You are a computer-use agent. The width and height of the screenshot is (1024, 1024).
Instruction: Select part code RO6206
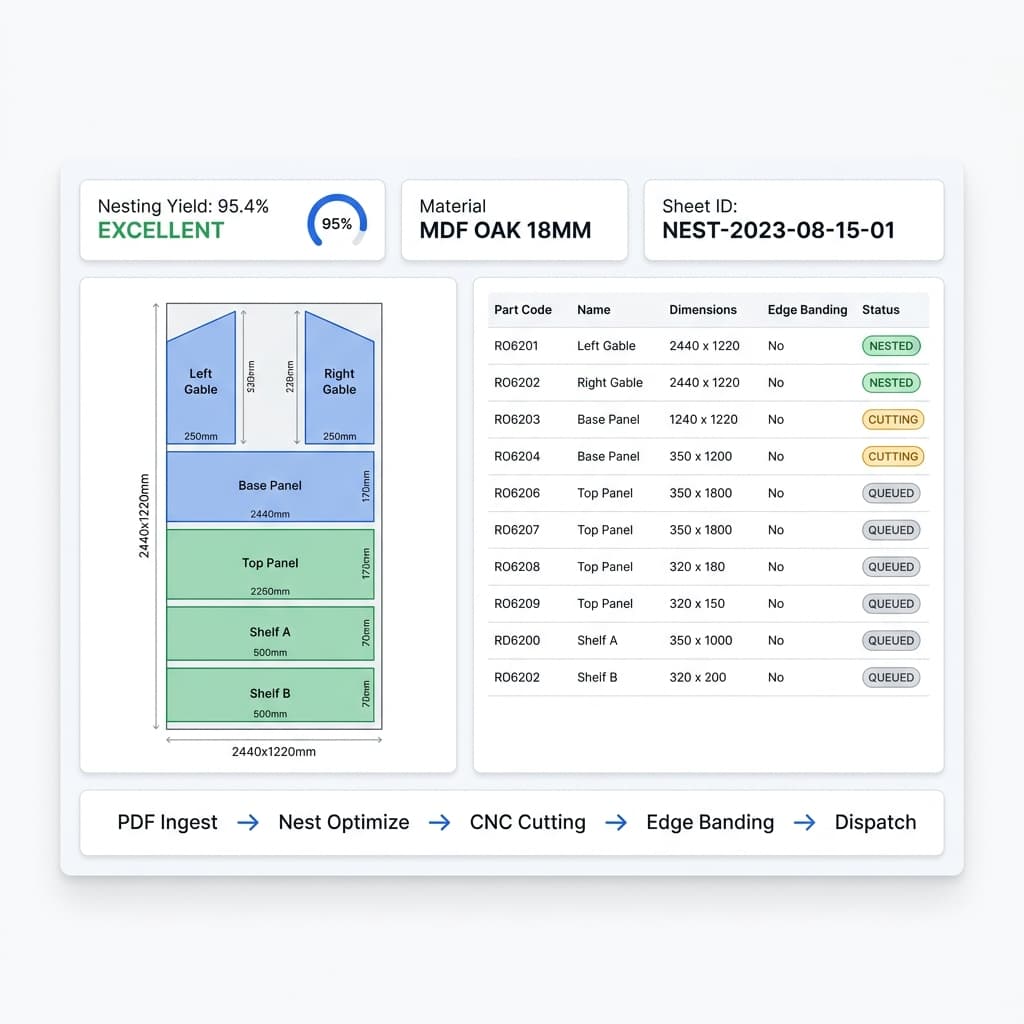point(517,493)
